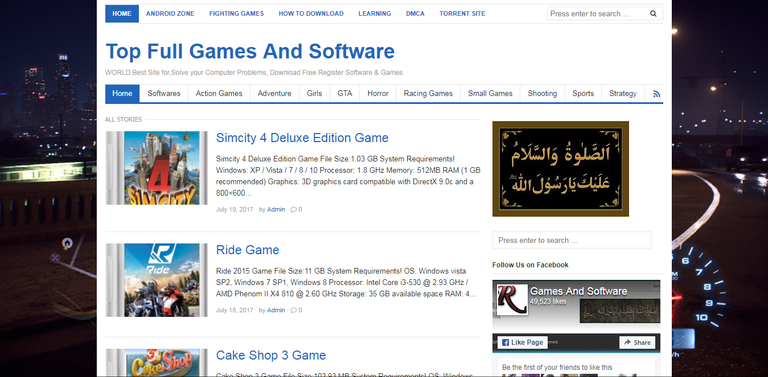Click the Top Full Games And Software site title
Screen dimensions: 768x377
pos(250,51)
